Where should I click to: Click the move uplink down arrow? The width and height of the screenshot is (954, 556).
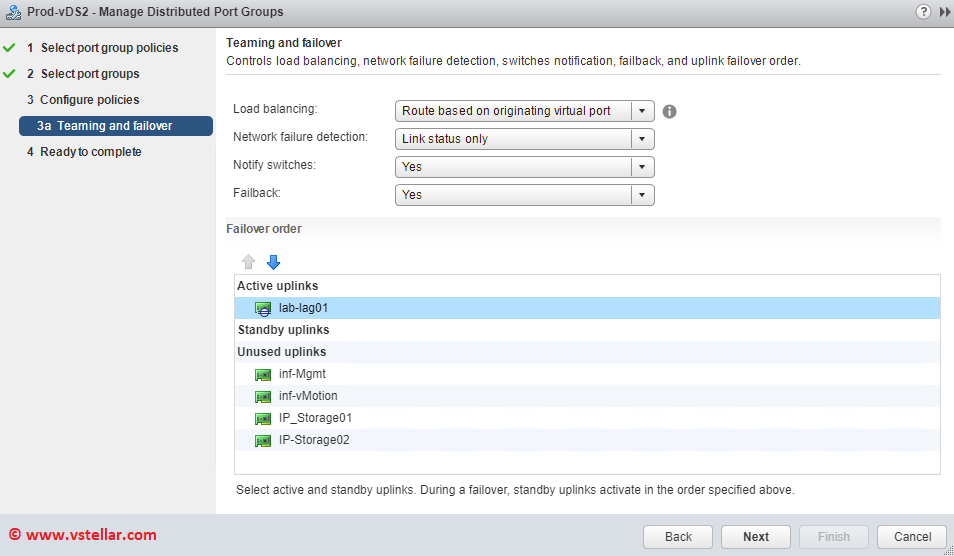[x=273, y=262]
